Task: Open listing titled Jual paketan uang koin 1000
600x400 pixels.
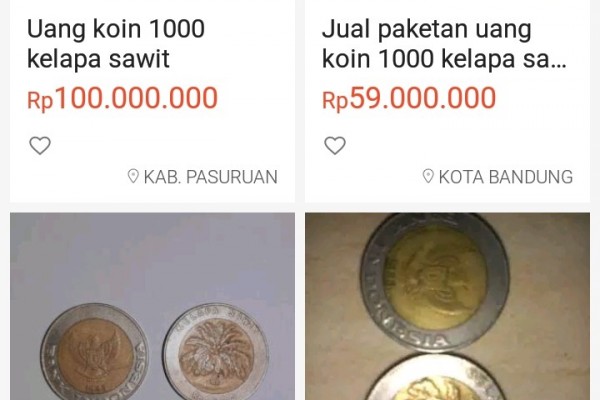Action: [x=444, y=44]
